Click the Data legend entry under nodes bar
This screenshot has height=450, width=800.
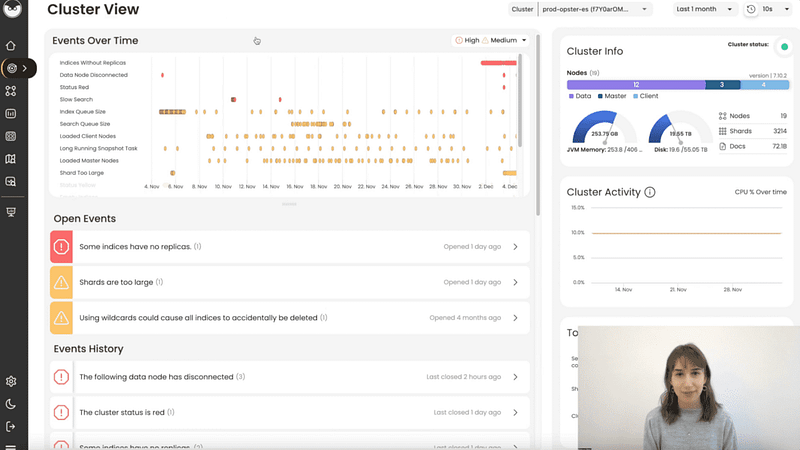coord(580,96)
